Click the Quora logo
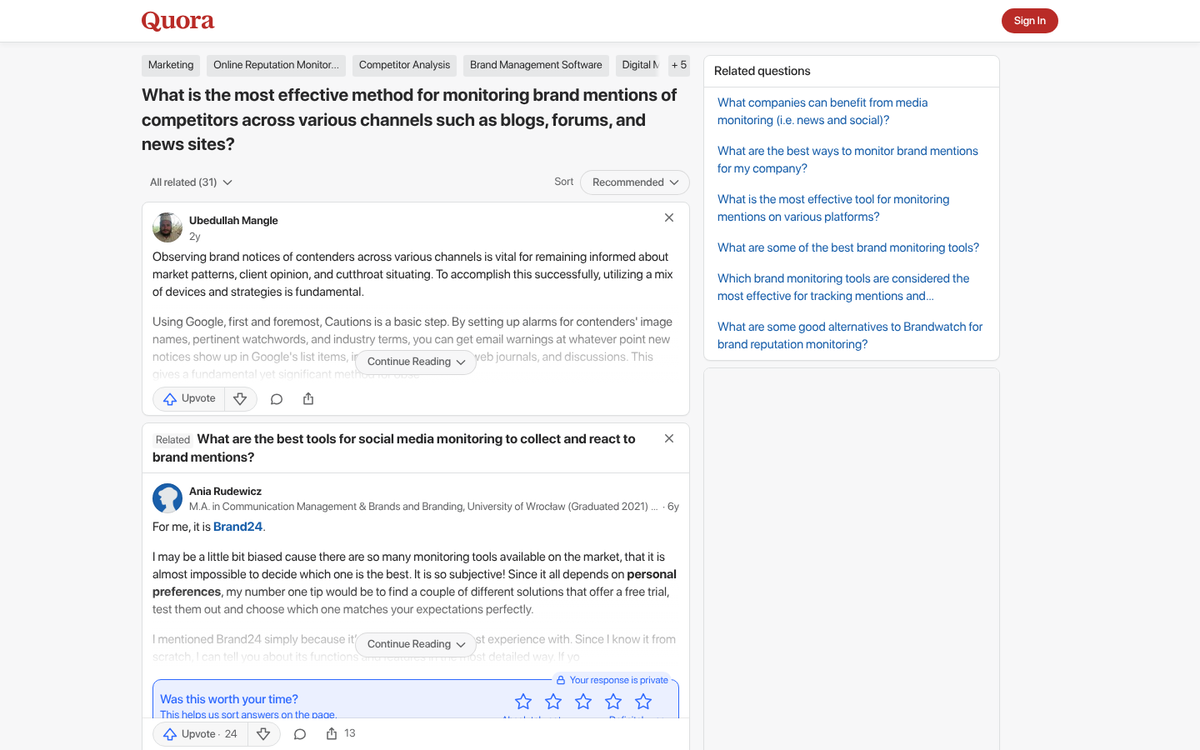1200x750 pixels. [178, 20]
